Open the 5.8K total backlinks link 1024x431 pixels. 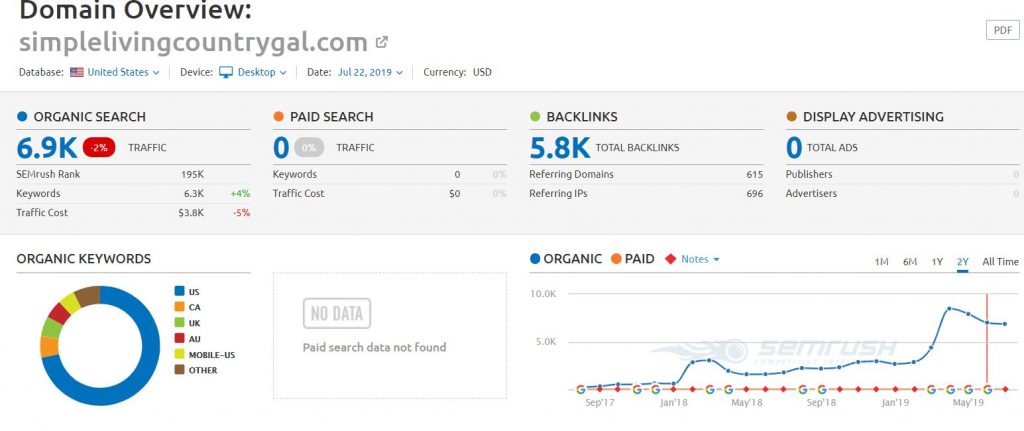click(560, 147)
